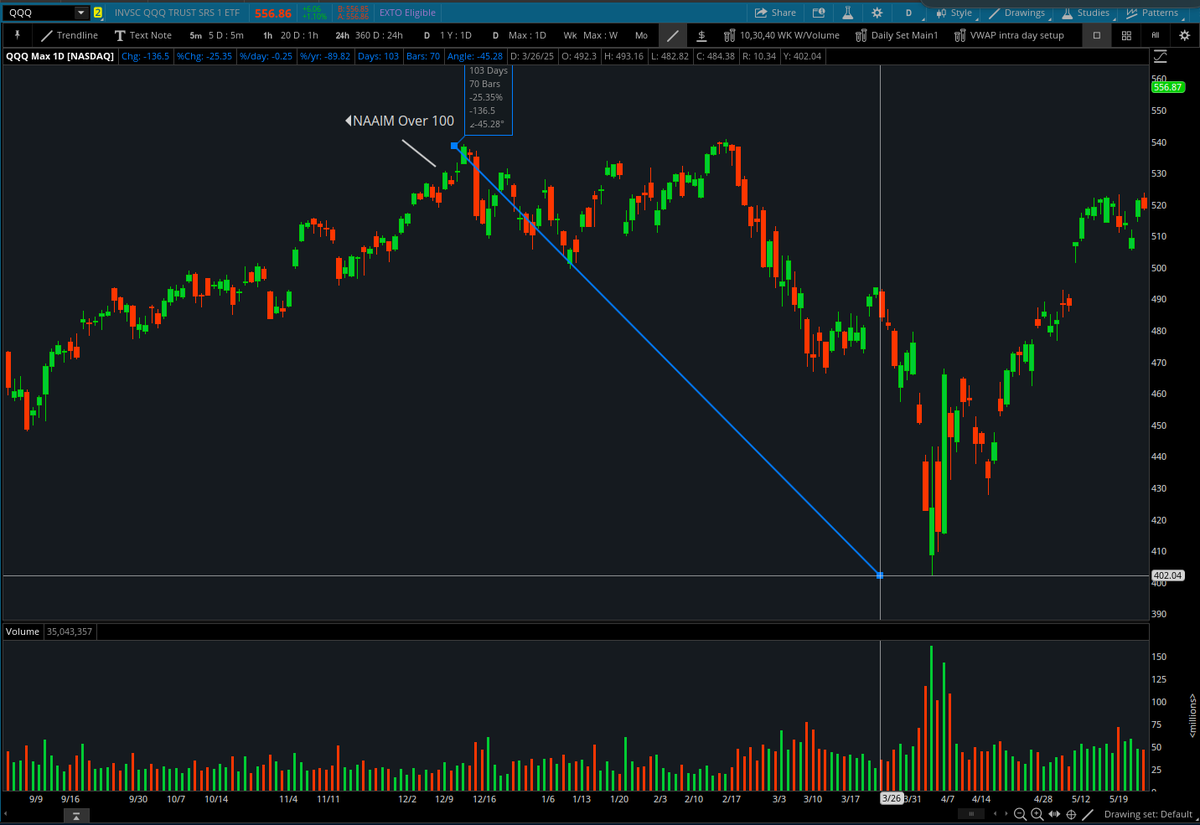This screenshot has width=1200, height=825.
Task: Open the Patterns menu
Action: [x=1153, y=13]
